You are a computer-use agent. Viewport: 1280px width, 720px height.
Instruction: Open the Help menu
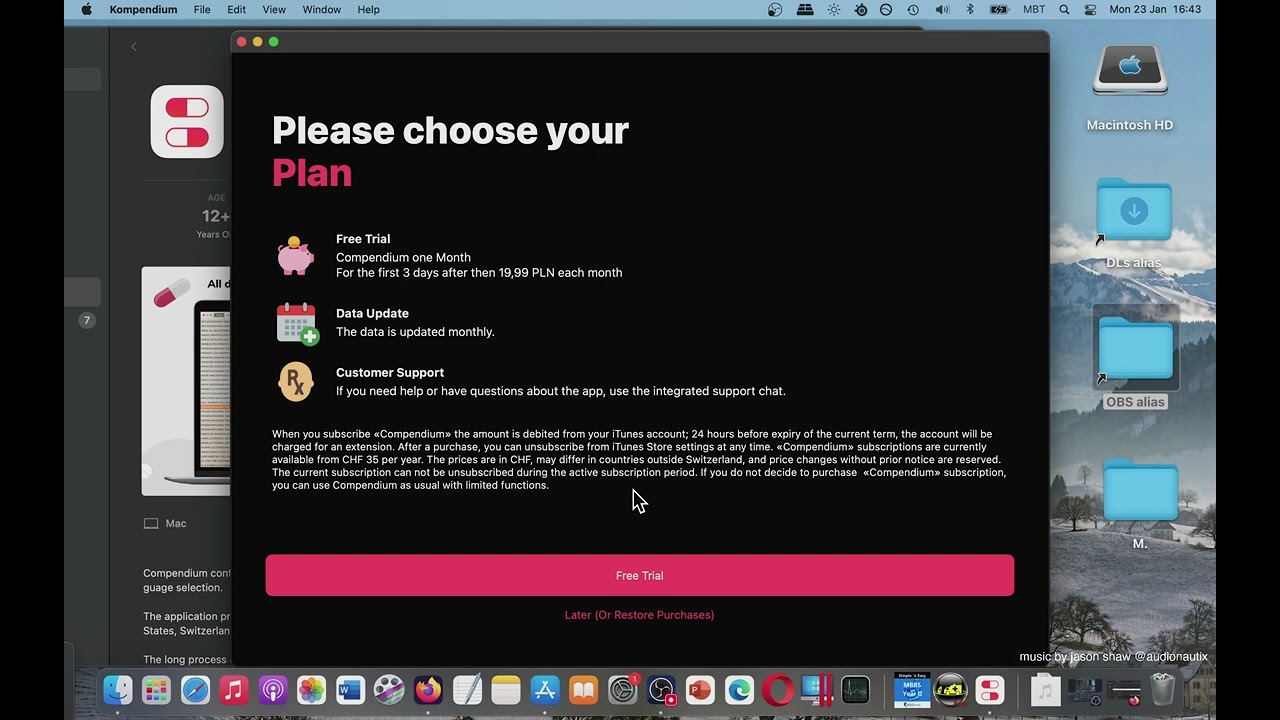coord(368,9)
